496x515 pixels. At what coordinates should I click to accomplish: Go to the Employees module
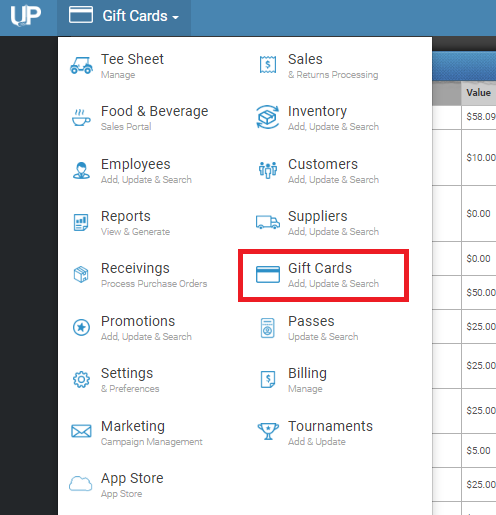136,164
